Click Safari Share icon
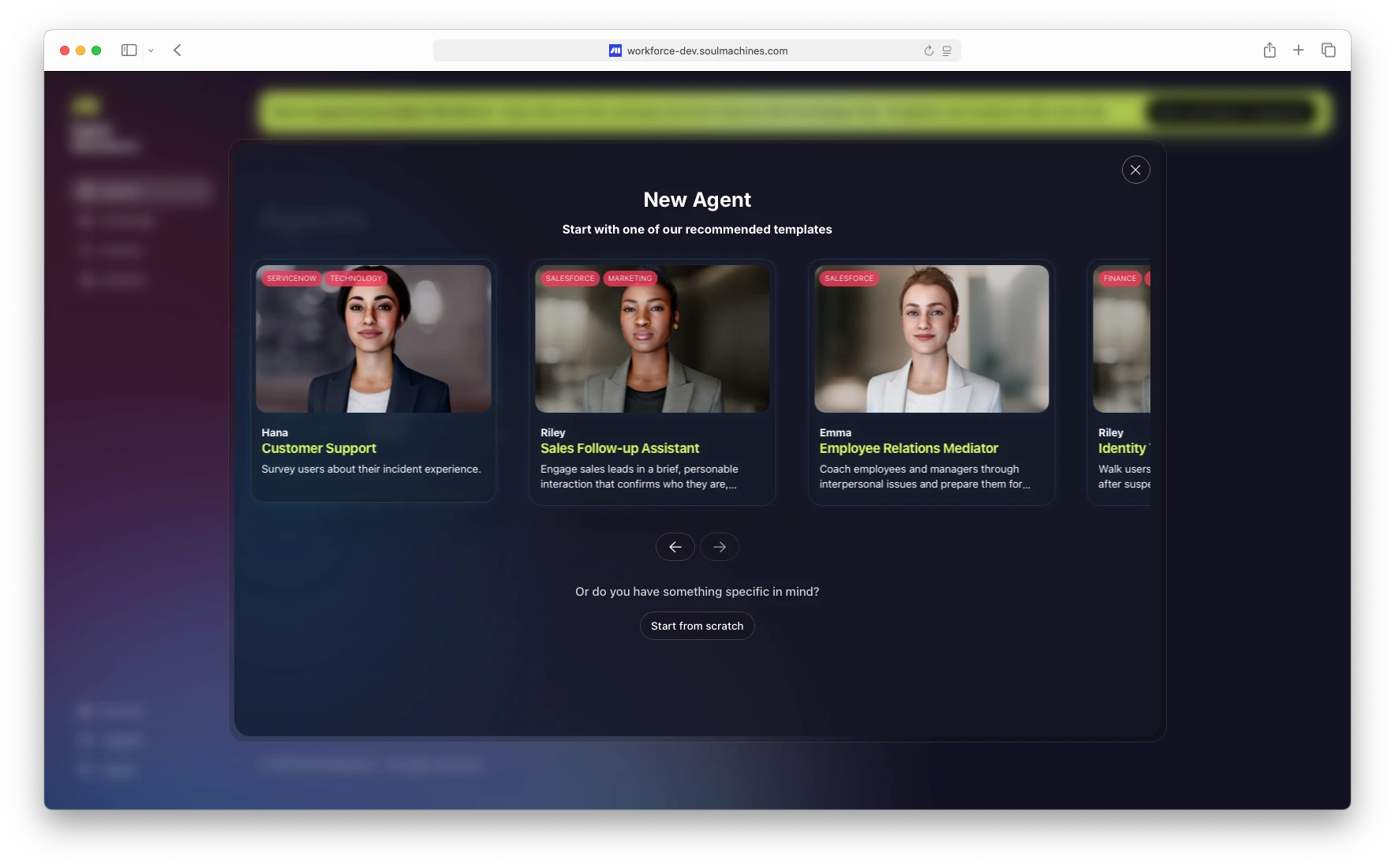Screen dimensions: 1395x868 tap(1270, 50)
